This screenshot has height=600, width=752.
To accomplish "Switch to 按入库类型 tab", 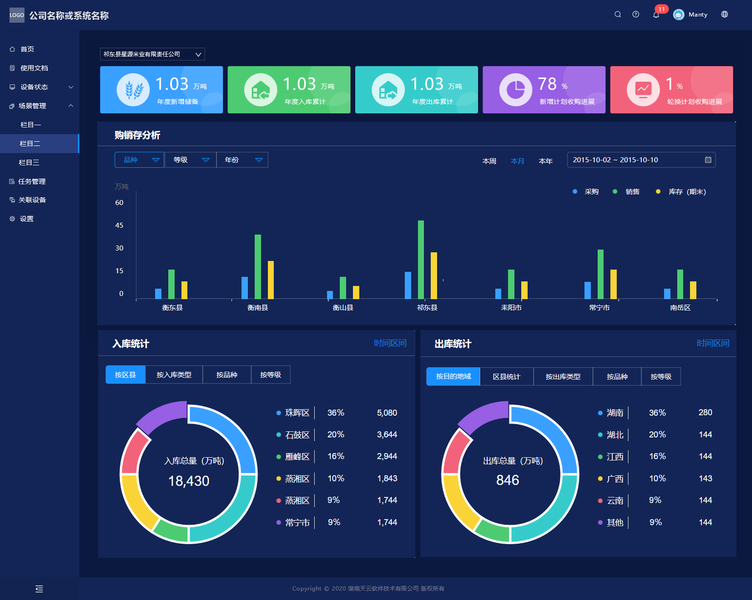I will click(174, 375).
